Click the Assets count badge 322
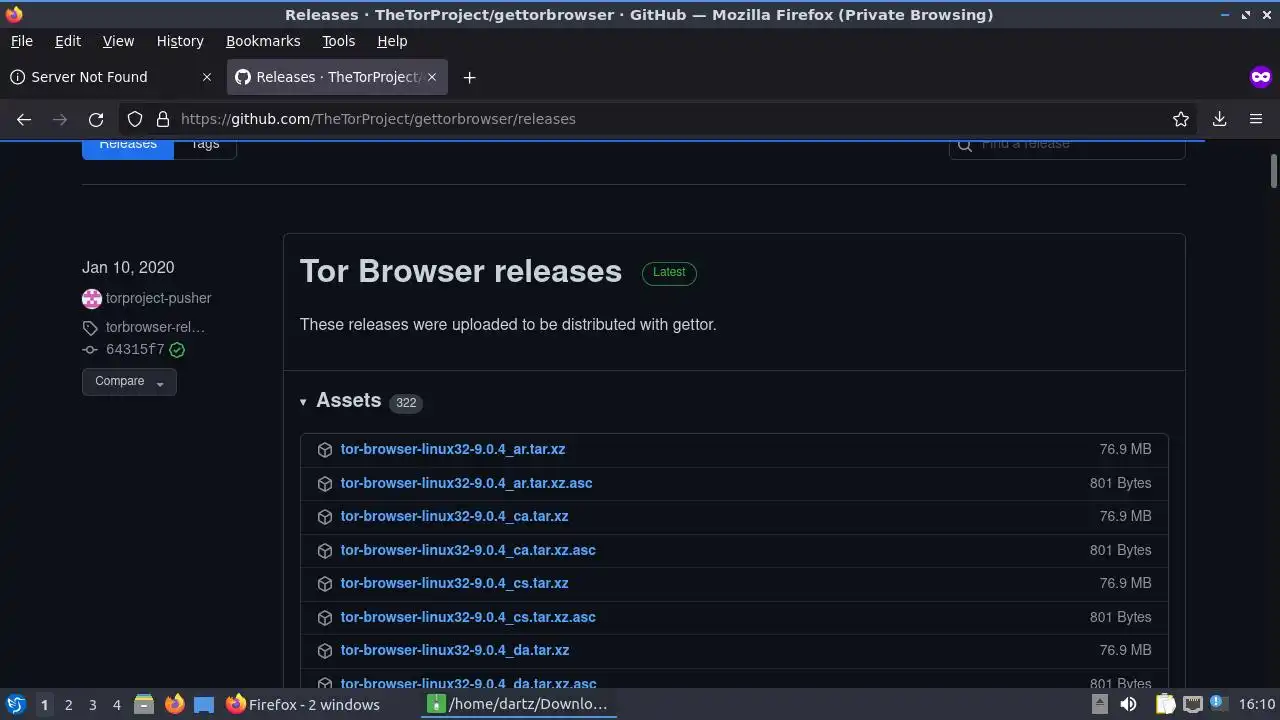 point(405,403)
